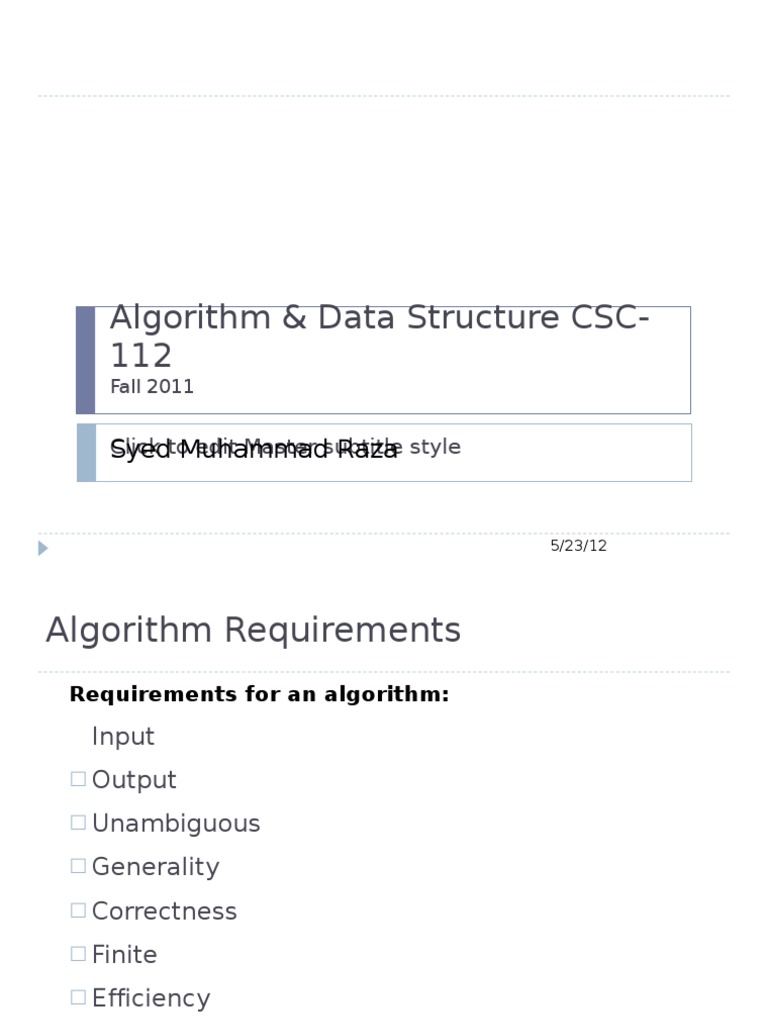Click the blue triangle slide marker
This screenshot has width=768, height=1024.
pos(43,549)
